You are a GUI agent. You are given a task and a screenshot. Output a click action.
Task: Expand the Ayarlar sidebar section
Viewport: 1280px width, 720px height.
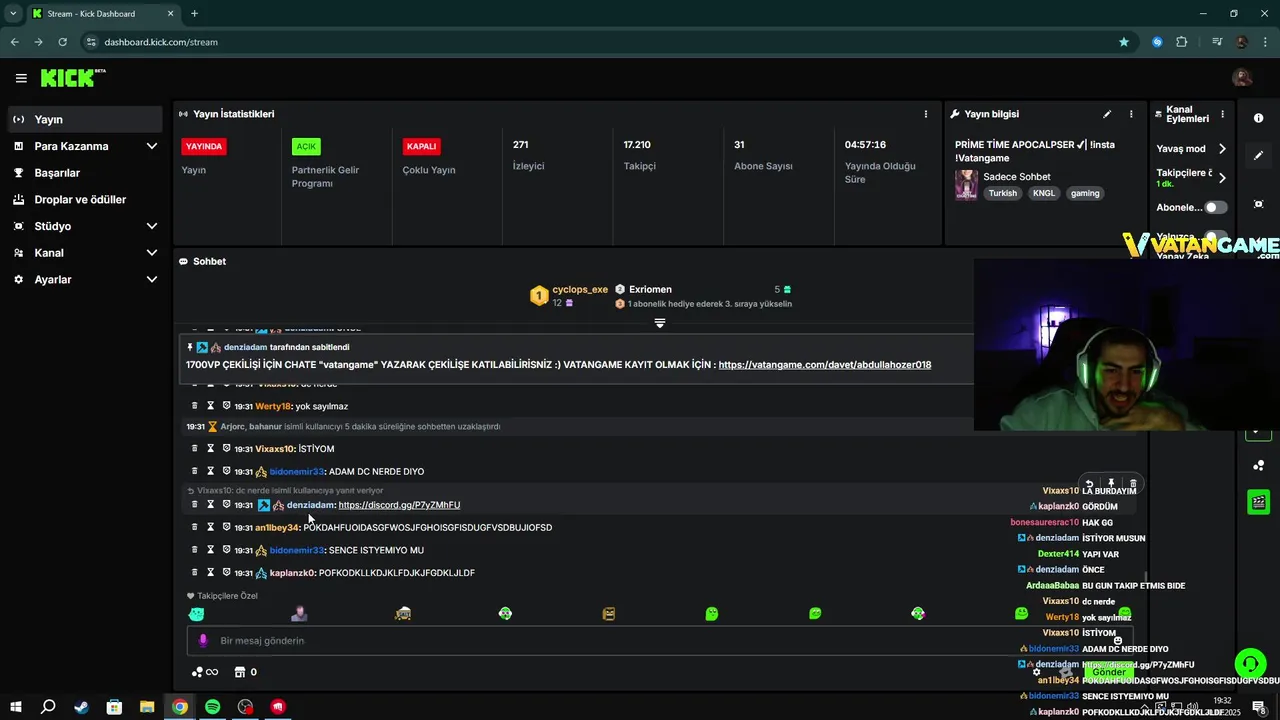point(152,280)
